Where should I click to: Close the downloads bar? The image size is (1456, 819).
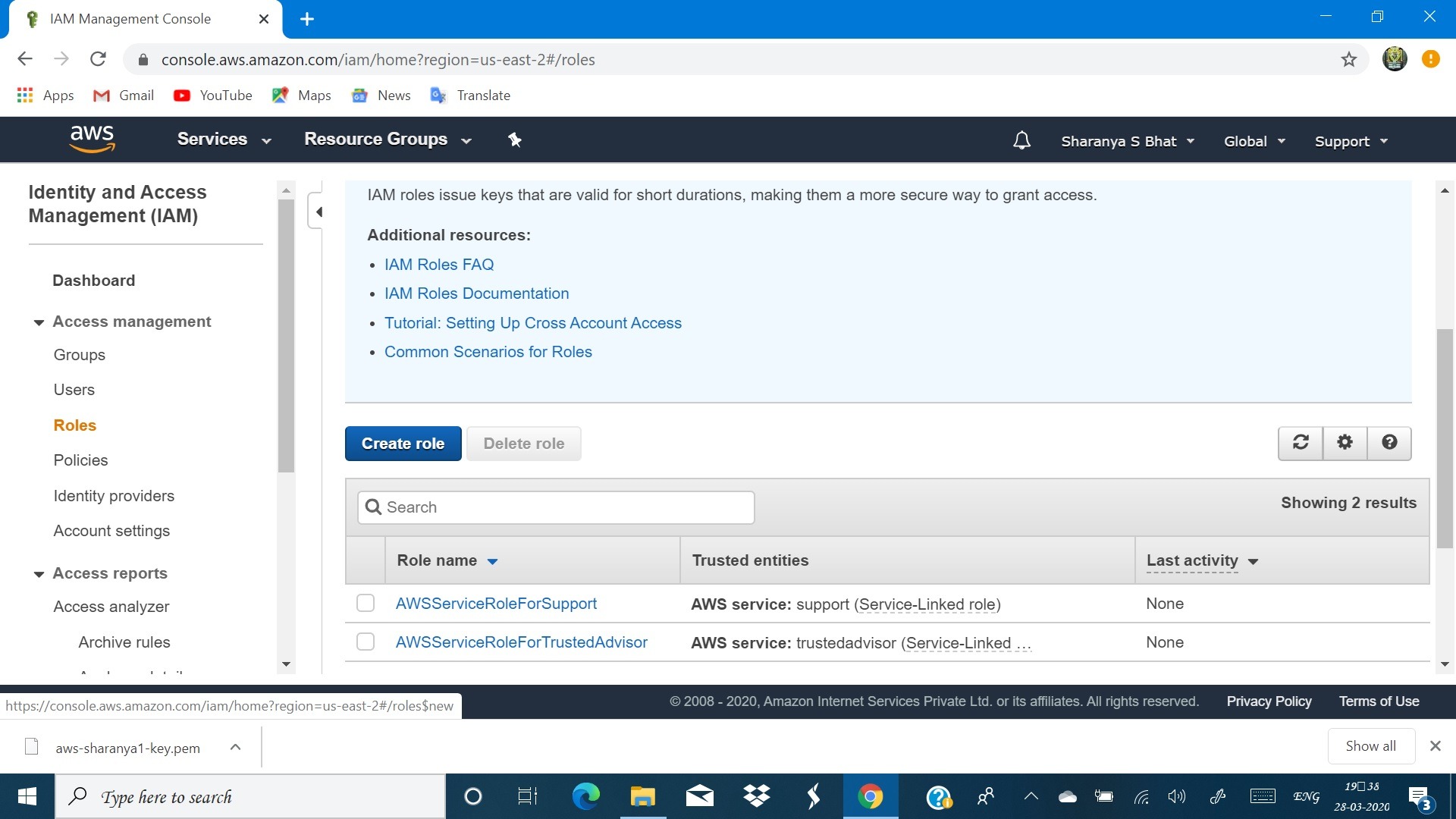(1435, 746)
